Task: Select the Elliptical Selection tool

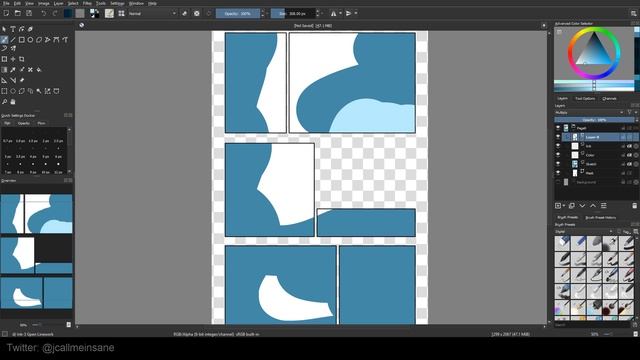Action: pos(13,91)
